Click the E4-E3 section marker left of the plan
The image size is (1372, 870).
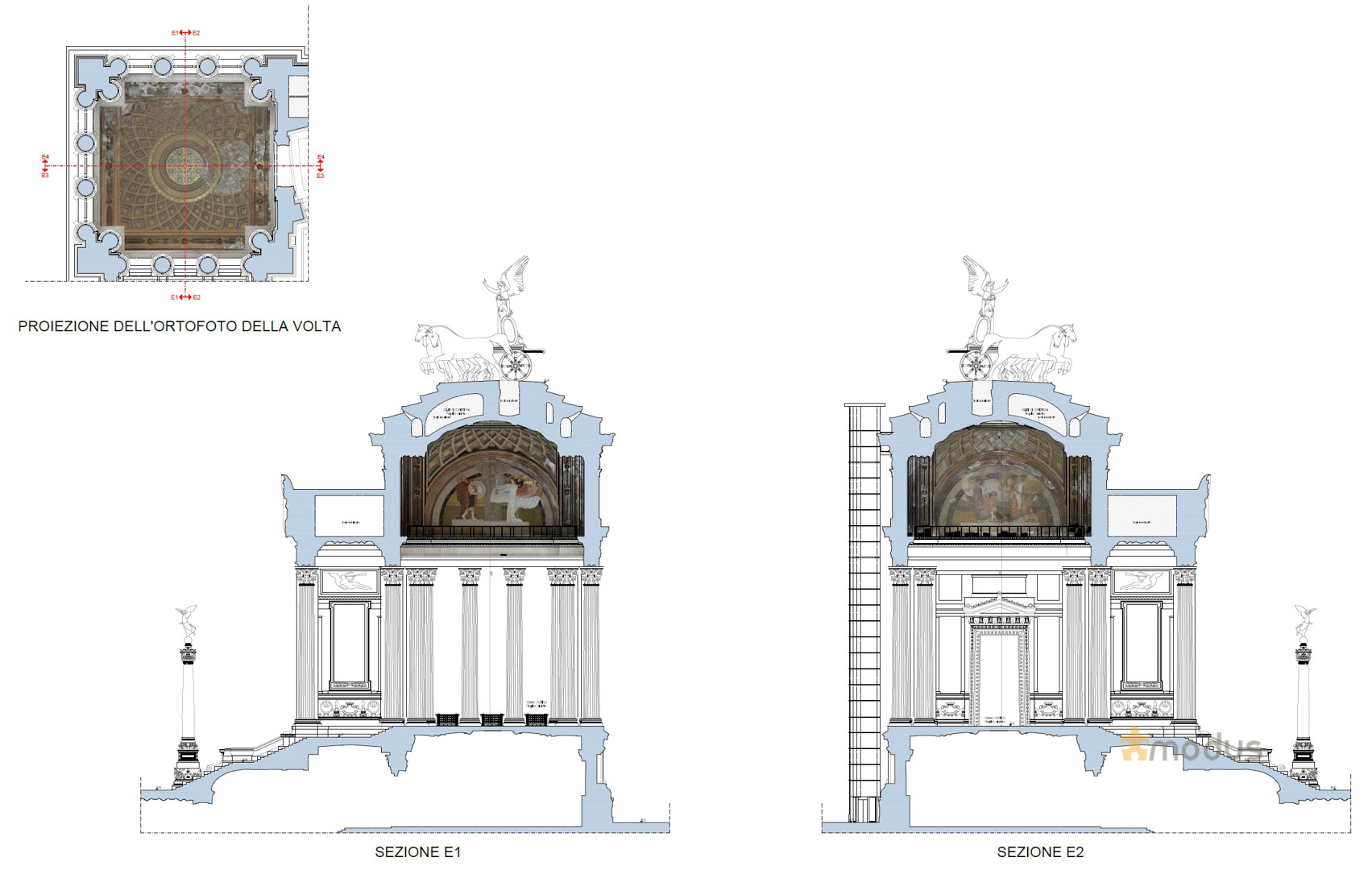coord(46,166)
